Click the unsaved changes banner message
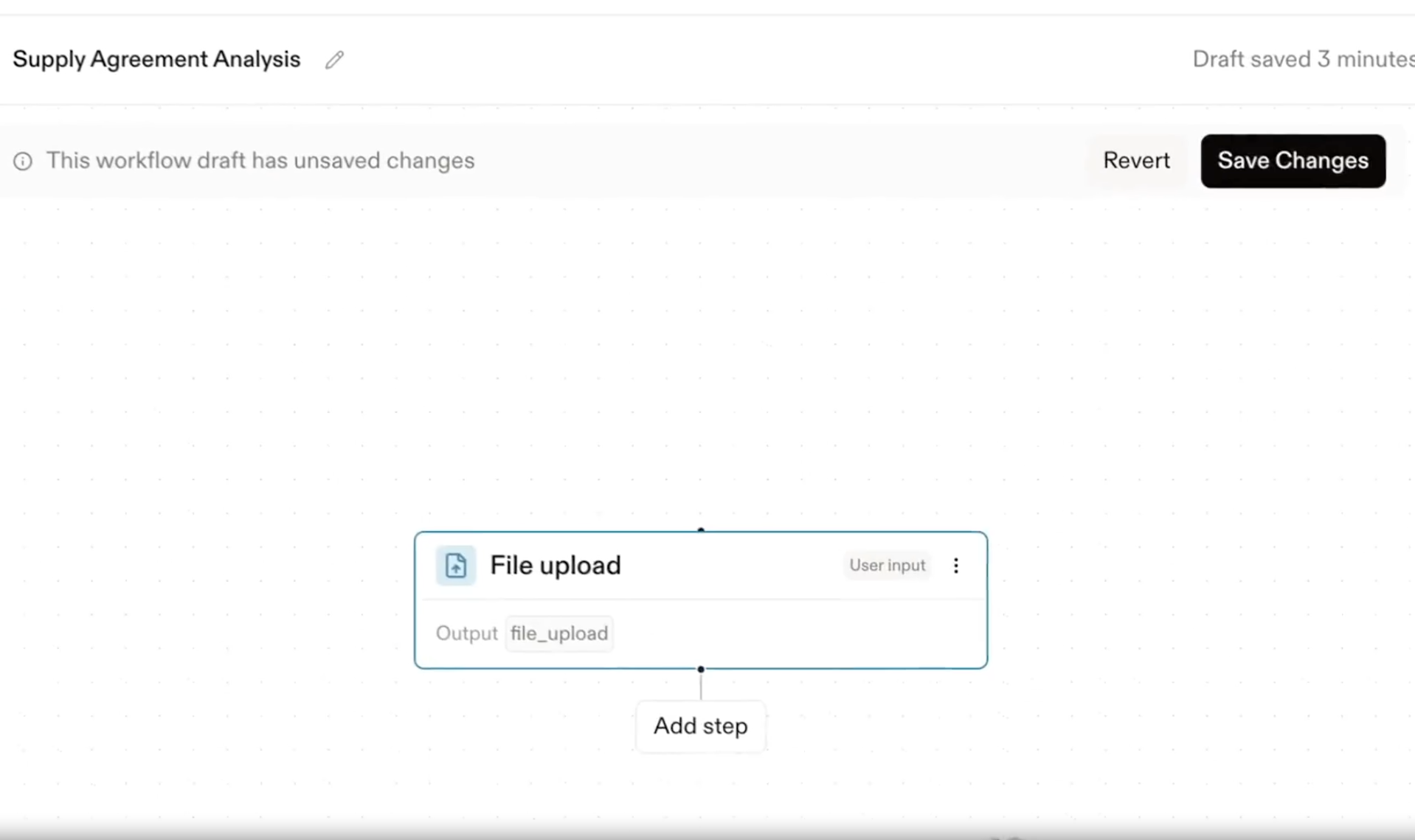Screen dimensions: 1415x840 click(x=260, y=161)
